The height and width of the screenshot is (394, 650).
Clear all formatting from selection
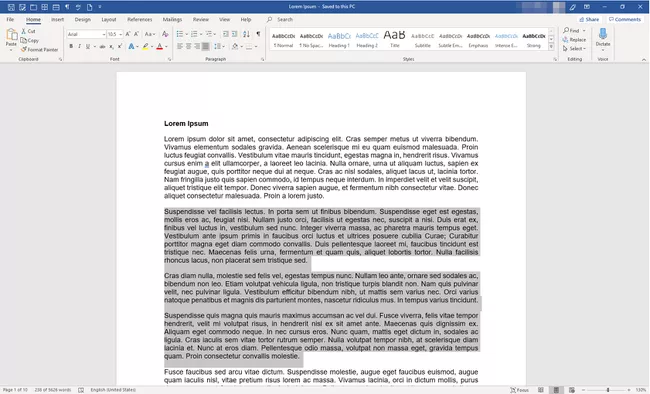[x=165, y=34]
